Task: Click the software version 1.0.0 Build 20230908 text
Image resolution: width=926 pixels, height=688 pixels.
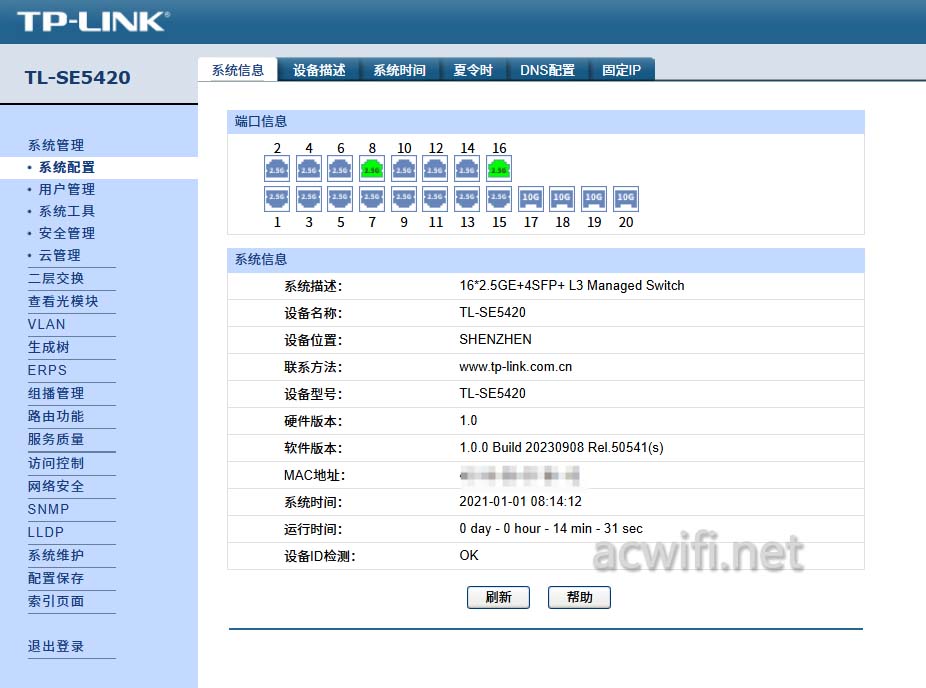Action: (562, 448)
